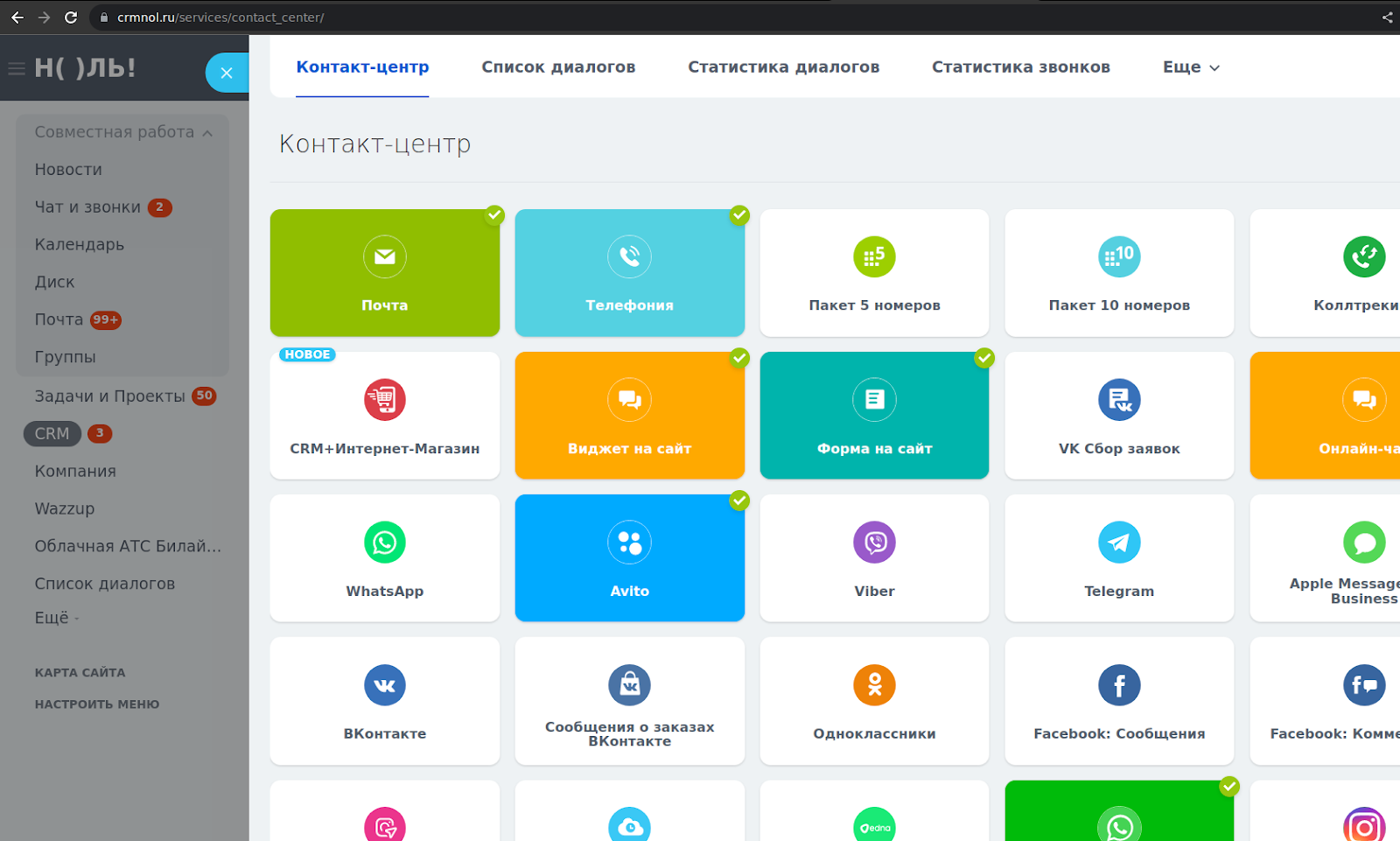Expand the Еще dropdown in top tabs
The width and height of the screenshot is (1400, 841).
[x=1191, y=67]
